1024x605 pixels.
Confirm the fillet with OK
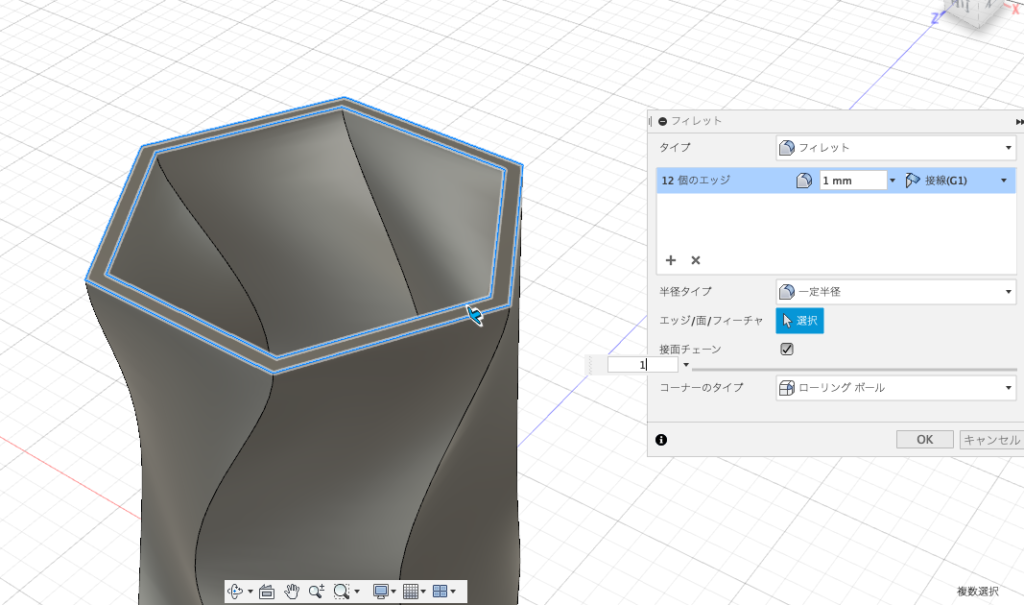tap(925, 440)
